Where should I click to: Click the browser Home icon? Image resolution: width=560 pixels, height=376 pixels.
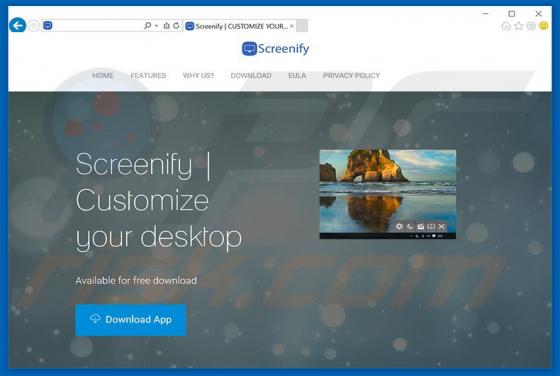click(506, 26)
